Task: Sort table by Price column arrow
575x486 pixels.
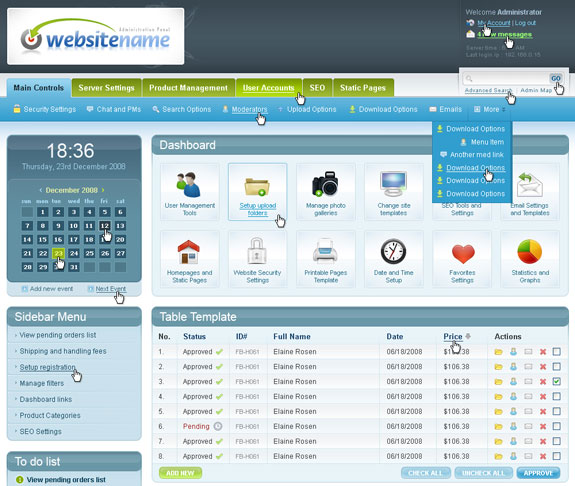Action: [468, 336]
